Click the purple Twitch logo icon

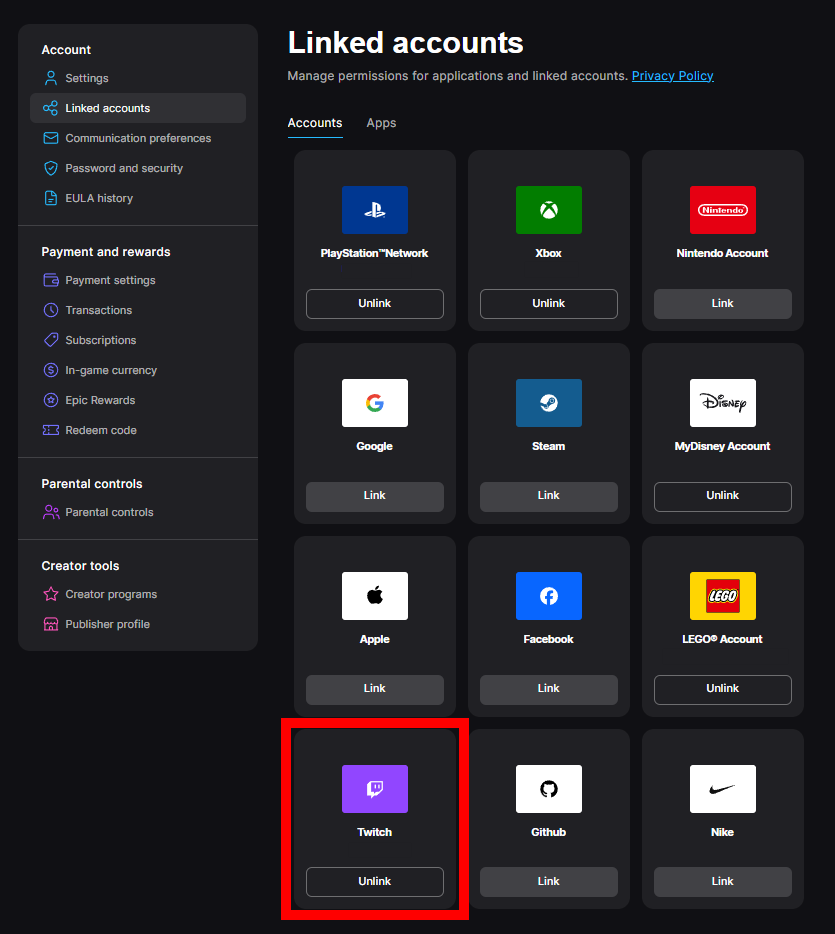(x=374, y=789)
